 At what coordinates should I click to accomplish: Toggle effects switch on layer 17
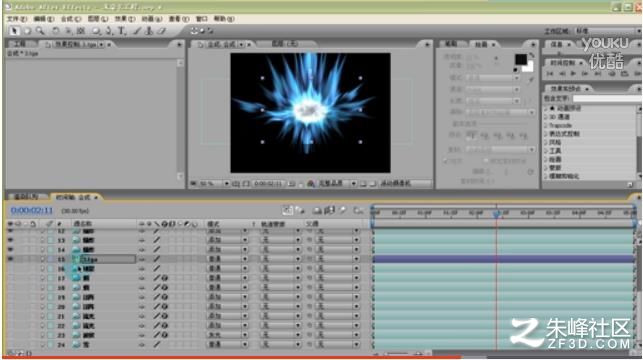[x=164, y=278]
